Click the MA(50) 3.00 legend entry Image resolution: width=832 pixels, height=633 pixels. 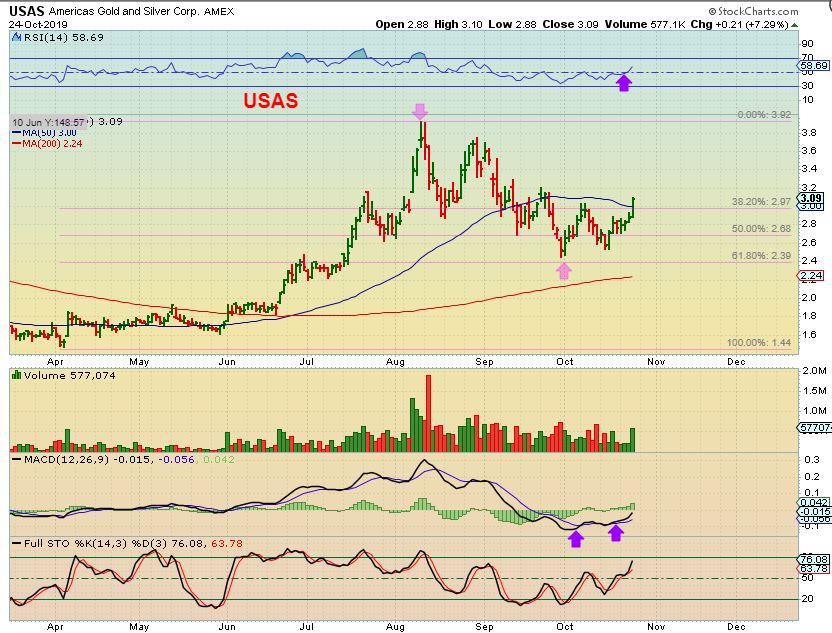coord(45,133)
